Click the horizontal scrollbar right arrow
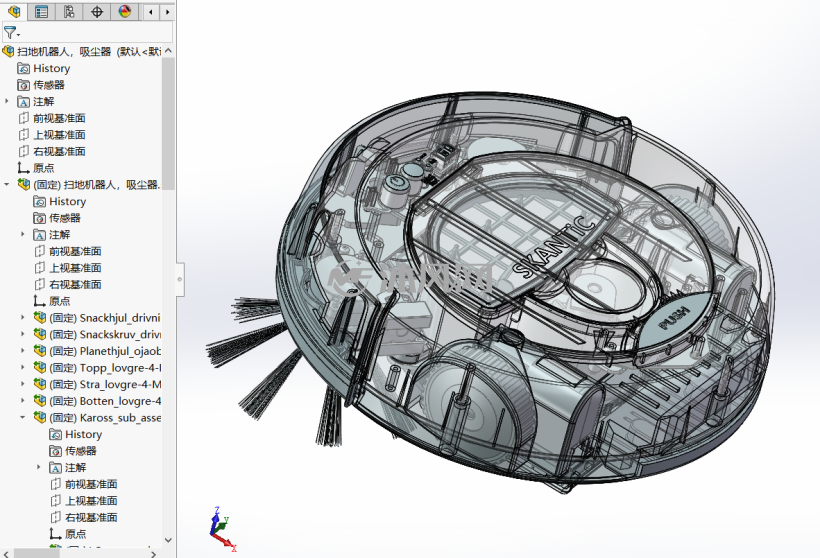This screenshot has height=558, width=820. click(x=153, y=553)
